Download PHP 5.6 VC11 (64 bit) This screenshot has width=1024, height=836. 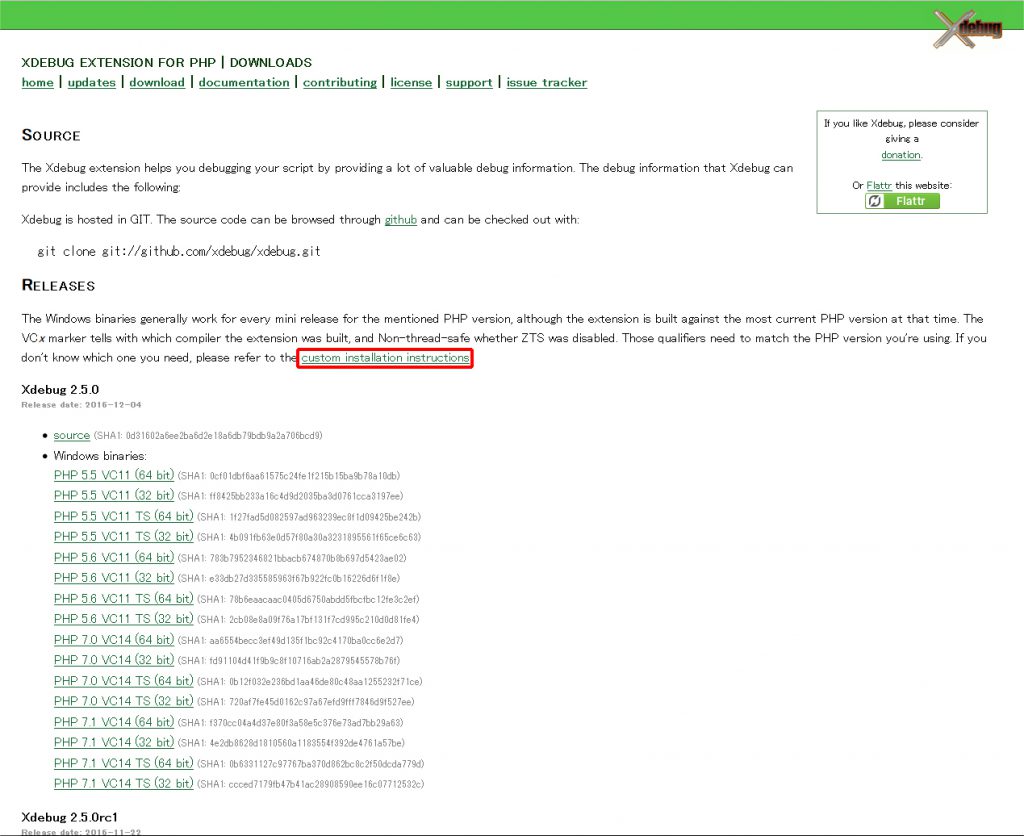click(114, 558)
